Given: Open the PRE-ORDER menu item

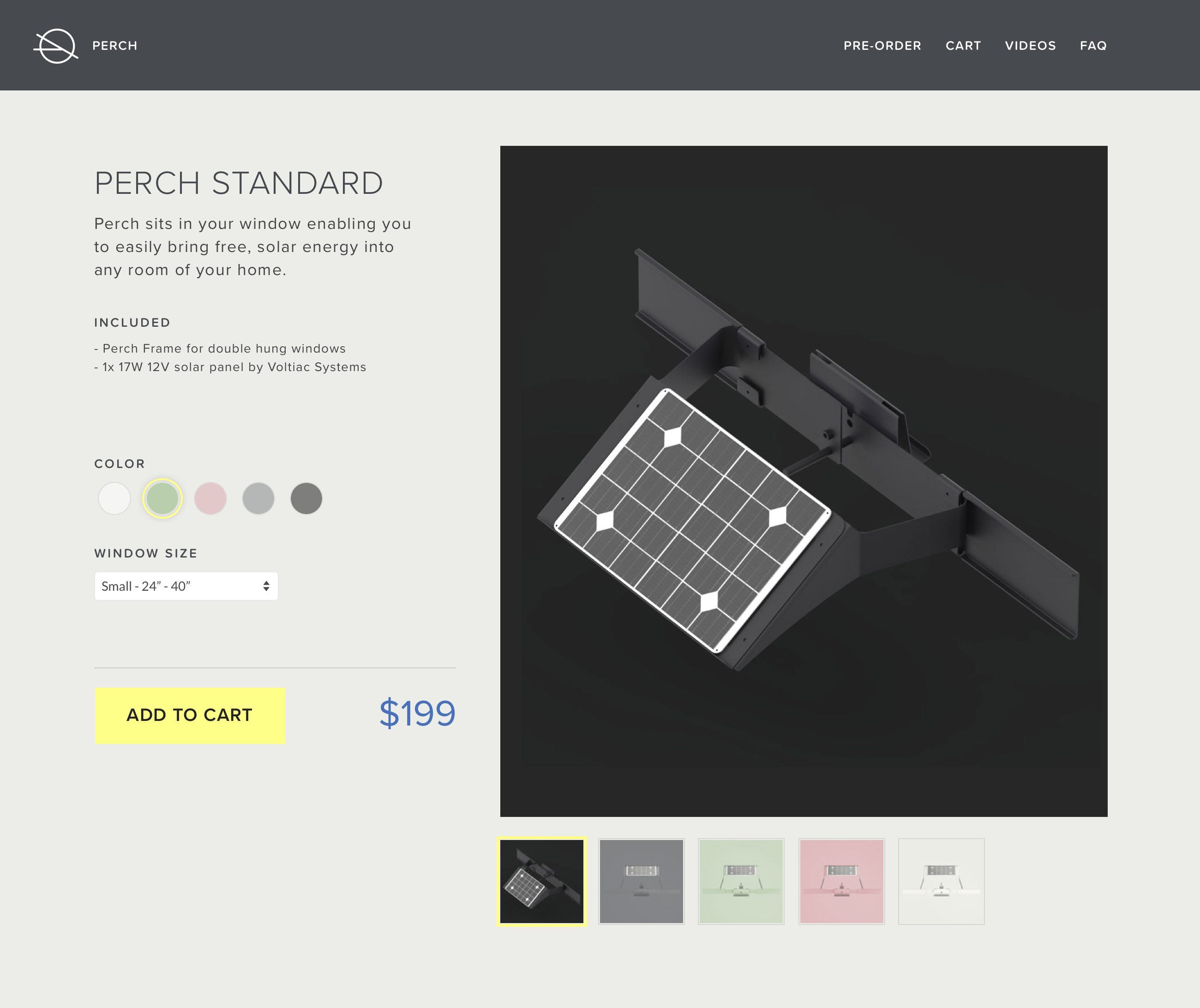Looking at the screenshot, I should pos(882,46).
